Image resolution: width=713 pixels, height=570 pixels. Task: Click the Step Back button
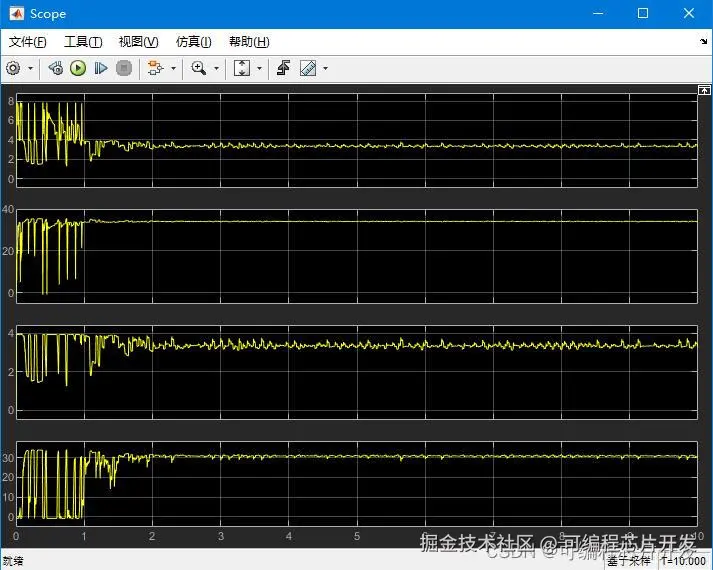56,68
